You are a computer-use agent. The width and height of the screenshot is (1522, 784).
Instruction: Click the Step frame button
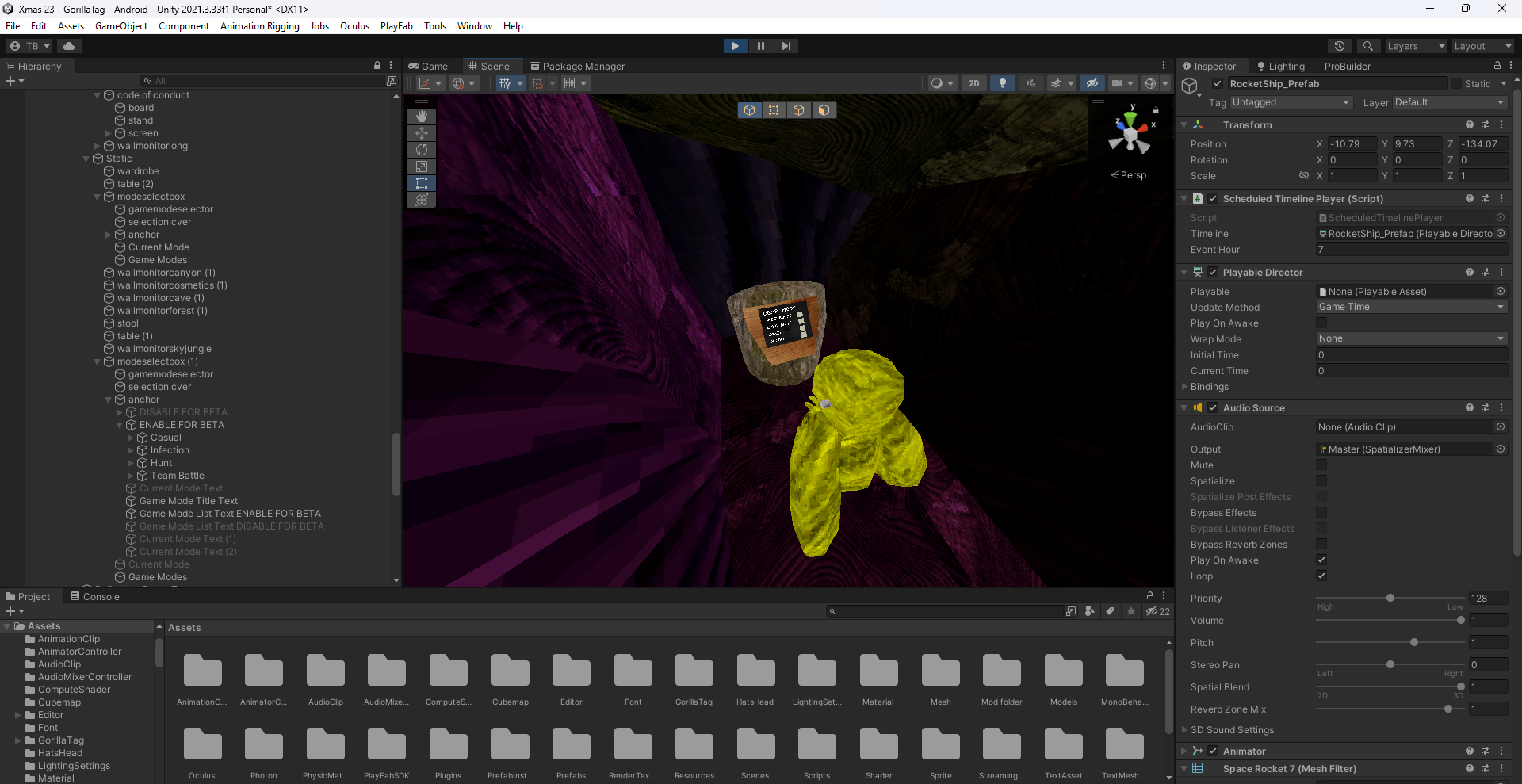point(786,46)
